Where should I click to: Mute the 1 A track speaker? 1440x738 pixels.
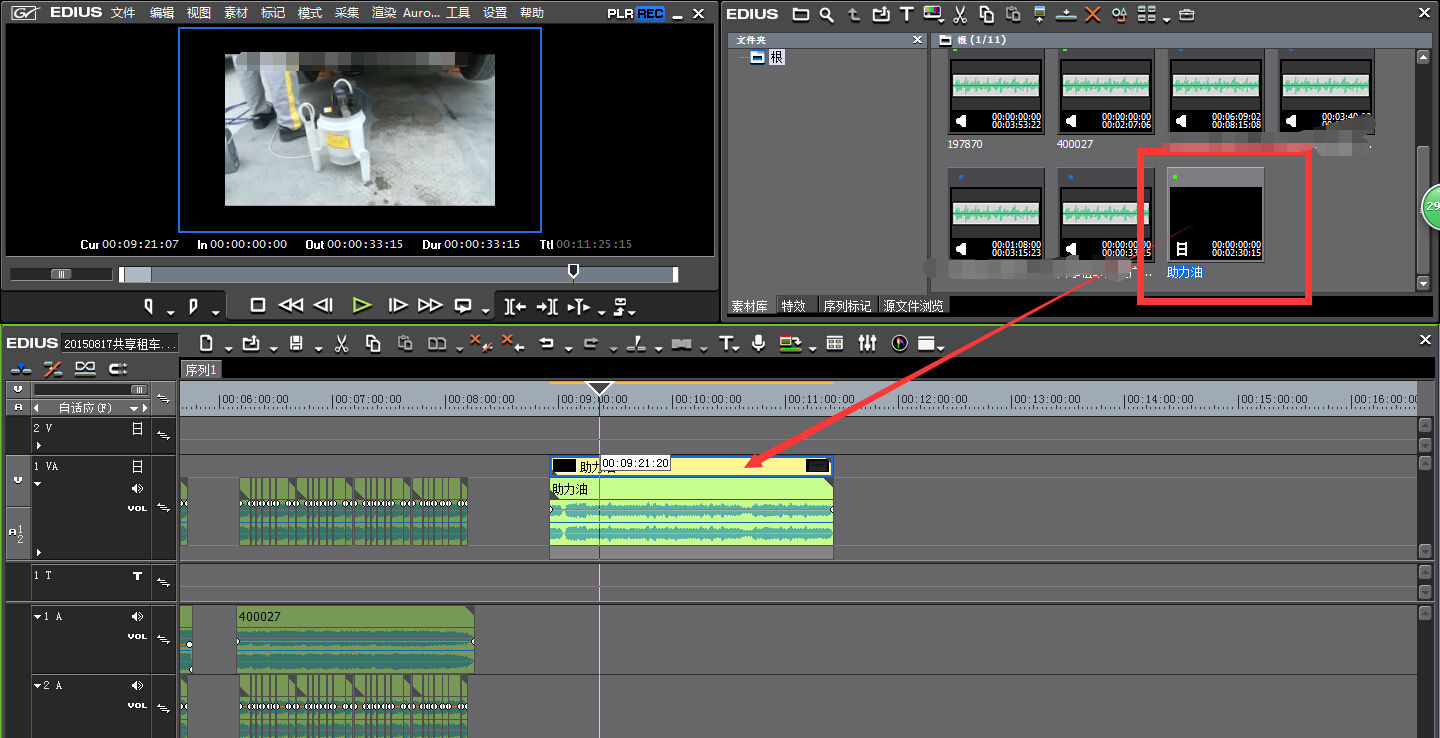138,617
